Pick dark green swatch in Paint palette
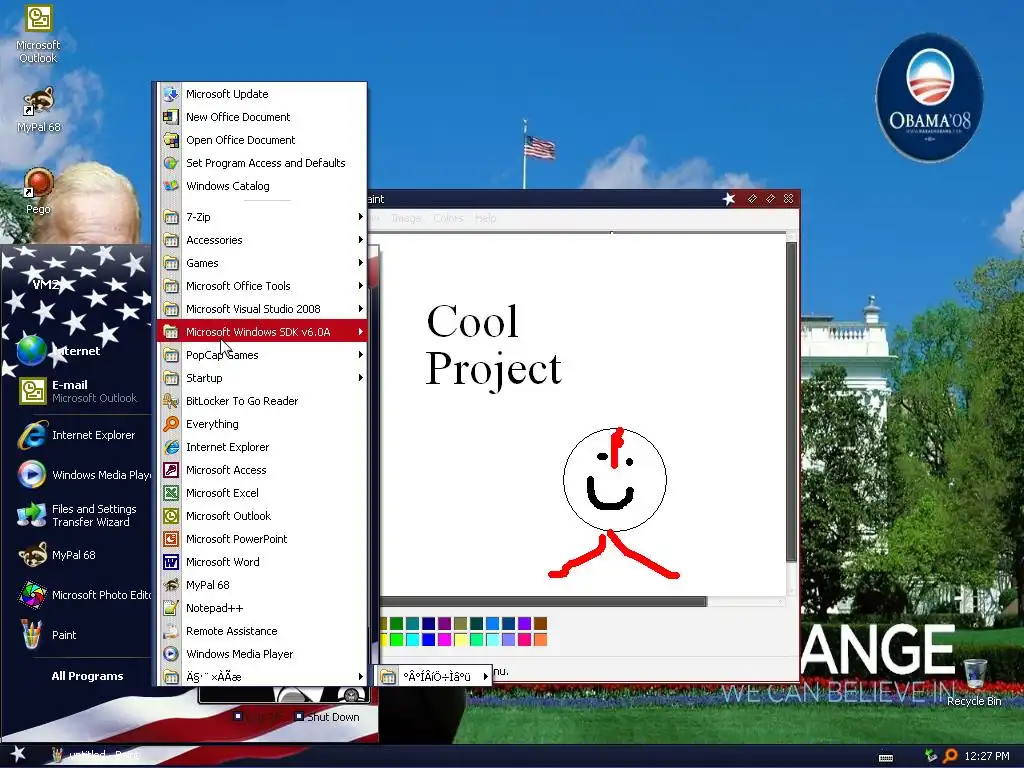1024x768 pixels. pyautogui.click(x=396, y=624)
